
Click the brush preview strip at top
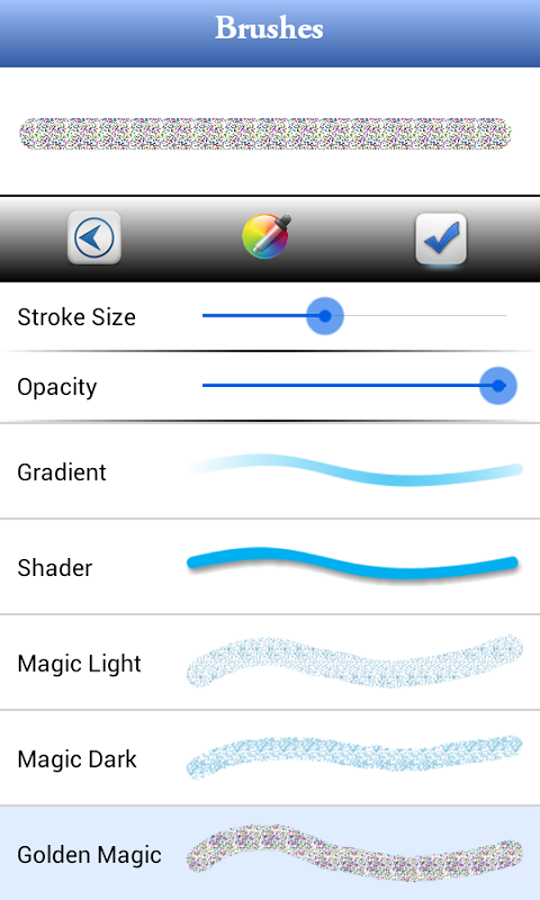(x=265, y=134)
